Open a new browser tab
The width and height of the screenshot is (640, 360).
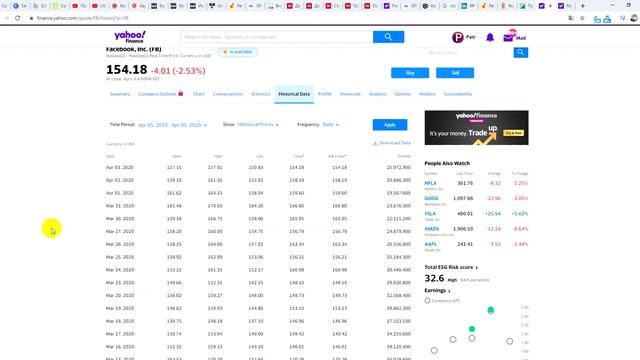582,6
